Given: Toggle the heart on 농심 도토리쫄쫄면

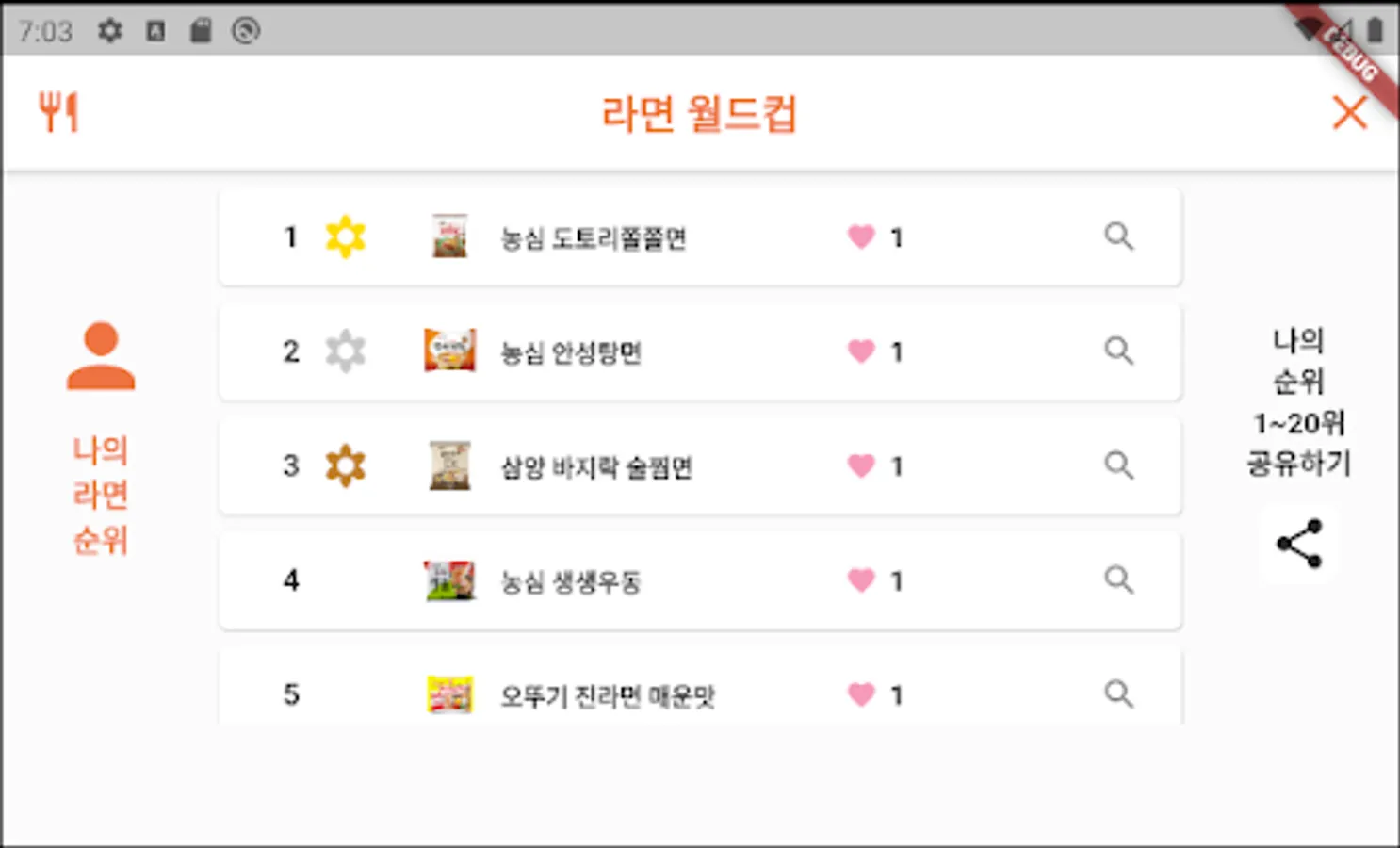Looking at the screenshot, I should point(861,236).
